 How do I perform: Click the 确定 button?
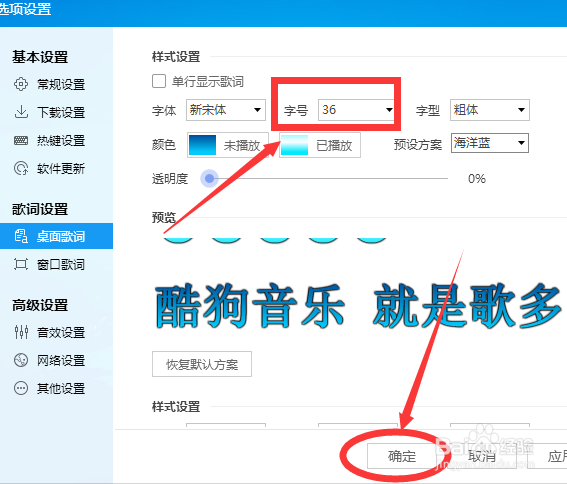coord(402,456)
